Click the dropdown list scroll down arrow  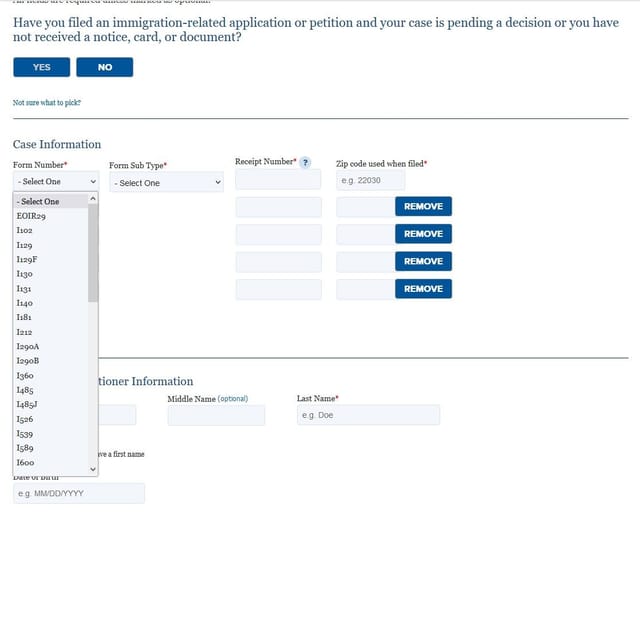[x=93, y=469]
